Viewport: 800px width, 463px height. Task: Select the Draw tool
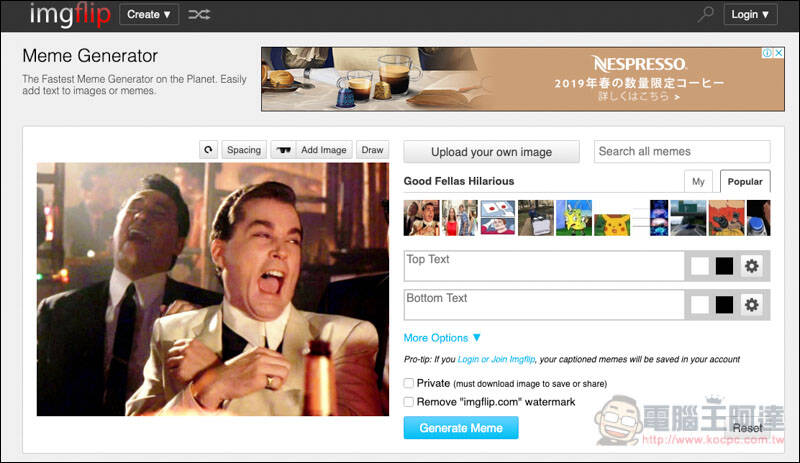(x=372, y=150)
